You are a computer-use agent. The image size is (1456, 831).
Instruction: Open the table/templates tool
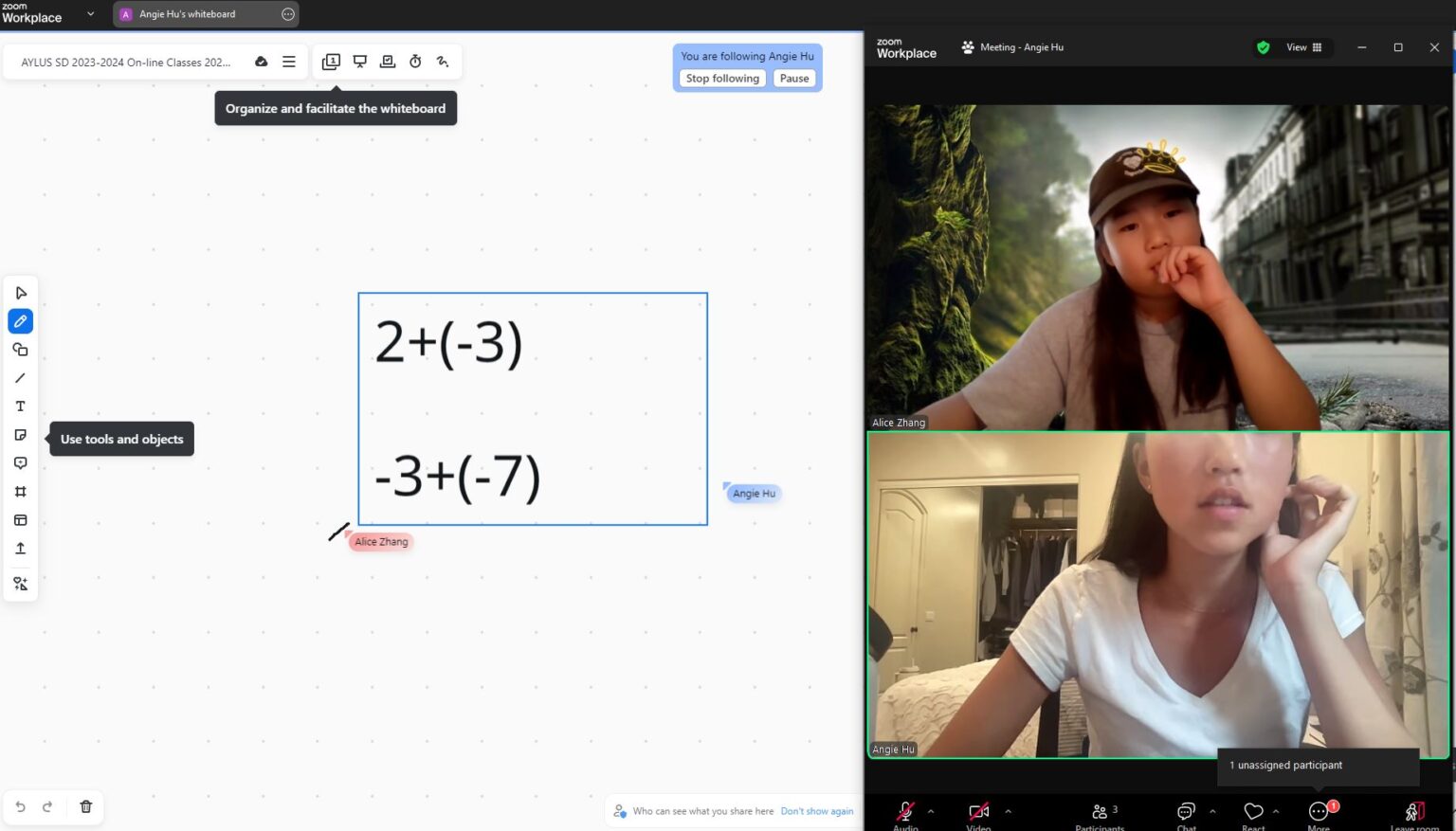(x=20, y=520)
